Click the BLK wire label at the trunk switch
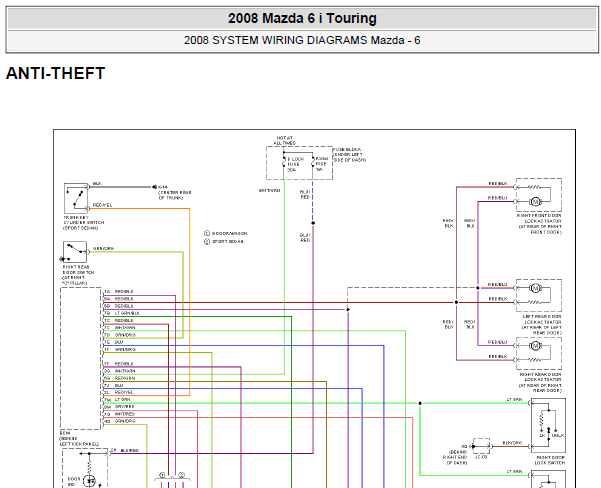601x488 pixels. pos(97,184)
